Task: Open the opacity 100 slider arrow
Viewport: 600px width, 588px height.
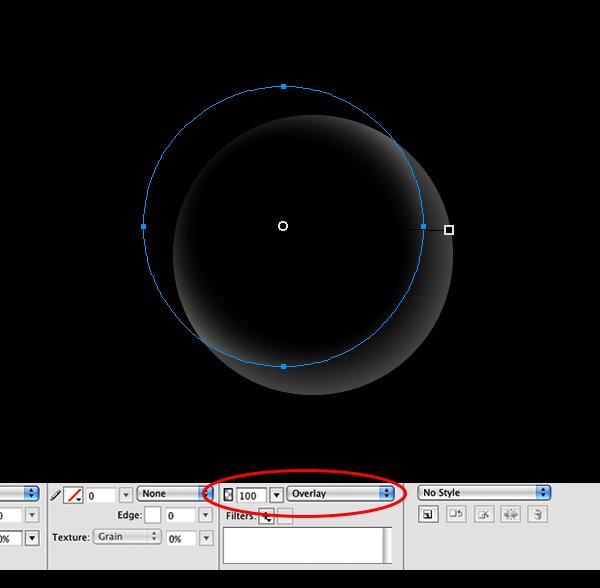Action: (x=276, y=495)
